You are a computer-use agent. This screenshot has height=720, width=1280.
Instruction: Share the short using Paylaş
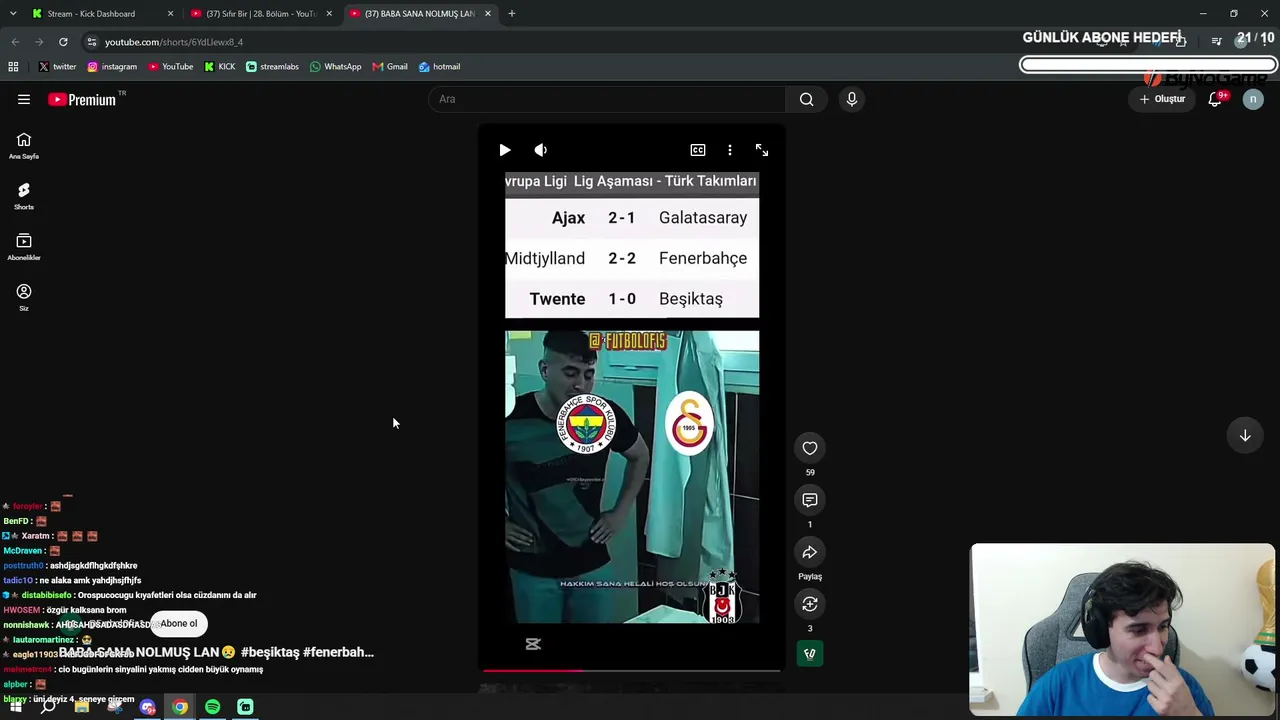810,552
